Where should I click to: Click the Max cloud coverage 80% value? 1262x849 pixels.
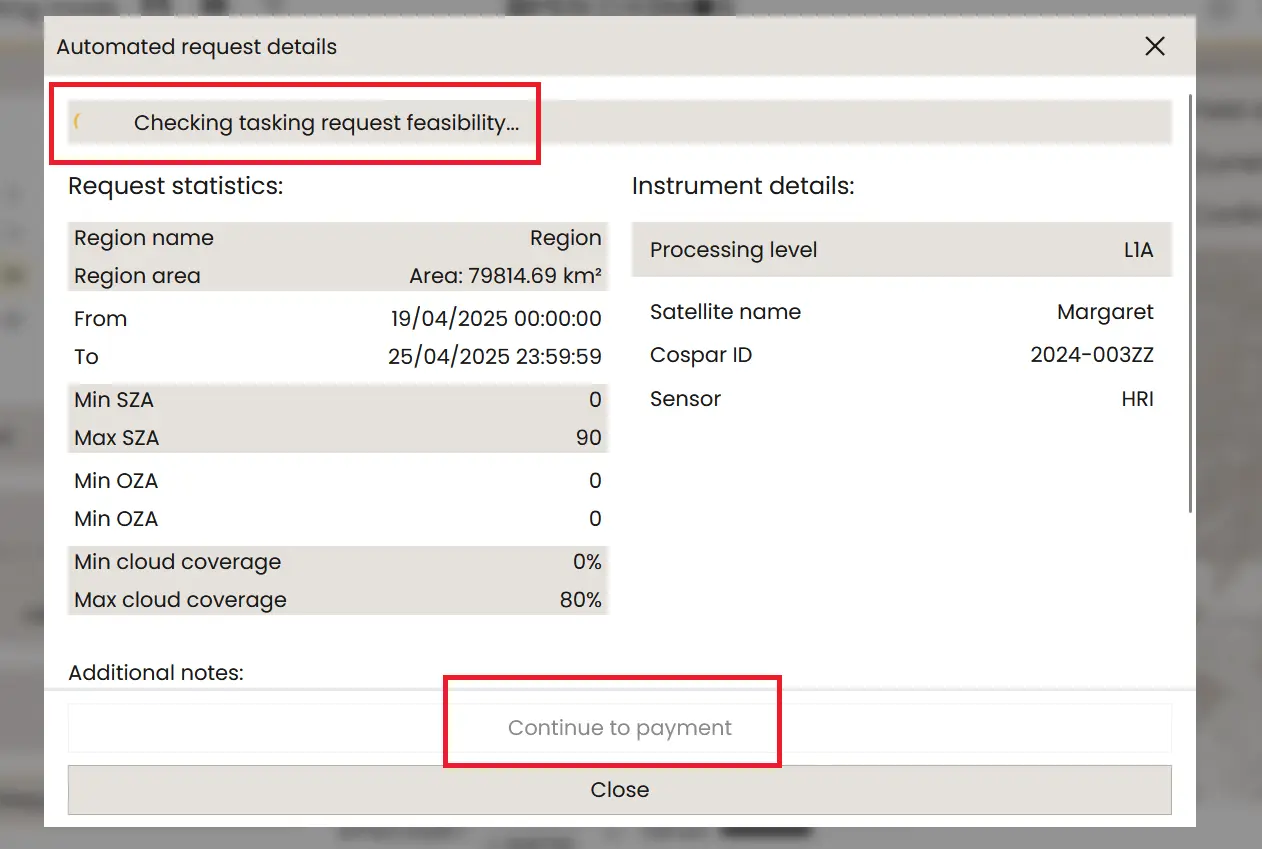(580, 600)
